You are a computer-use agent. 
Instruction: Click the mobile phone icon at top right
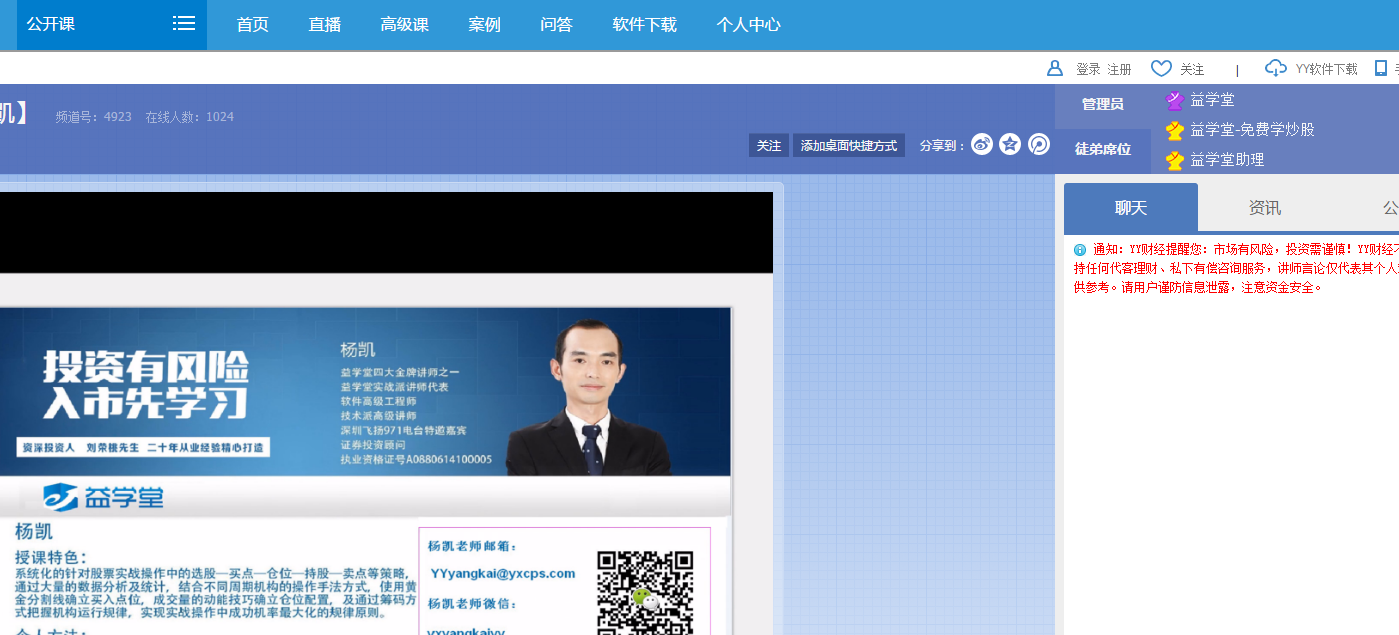1381,68
